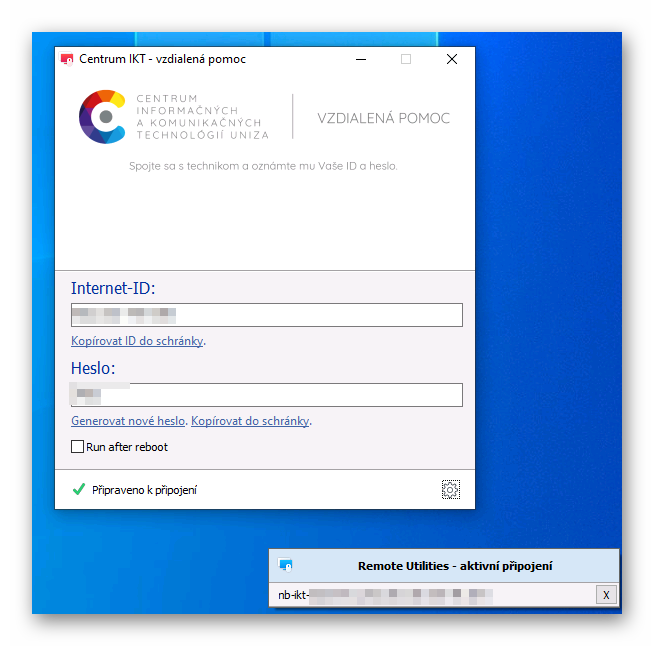The width and height of the screenshot is (654, 646).
Task: Close the vzdialená pomoc window
Action: (452, 59)
